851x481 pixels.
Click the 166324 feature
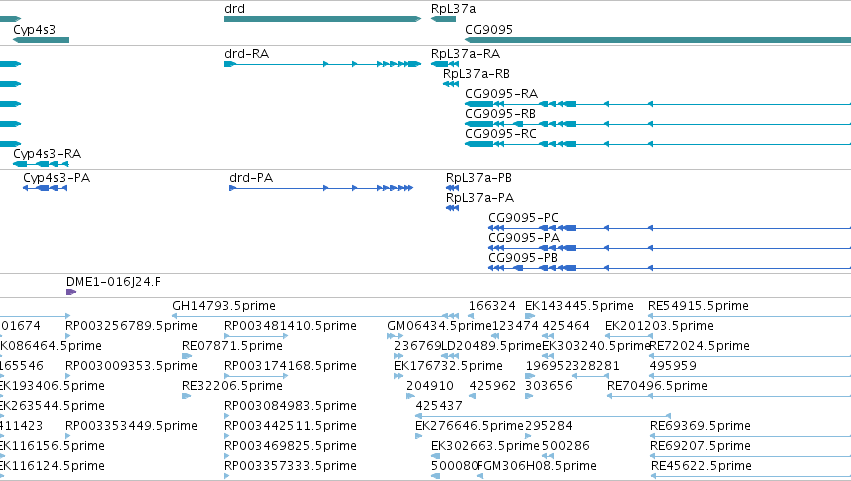pyautogui.click(x=471, y=316)
